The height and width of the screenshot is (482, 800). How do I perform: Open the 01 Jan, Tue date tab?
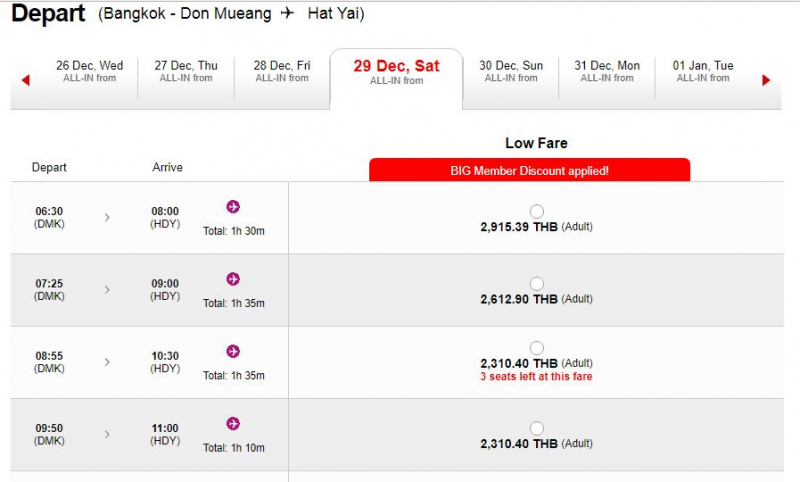pos(703,72)
